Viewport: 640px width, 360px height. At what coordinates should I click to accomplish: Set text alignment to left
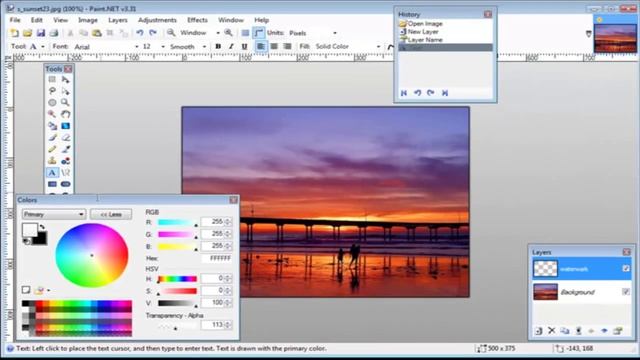[261, 47]
